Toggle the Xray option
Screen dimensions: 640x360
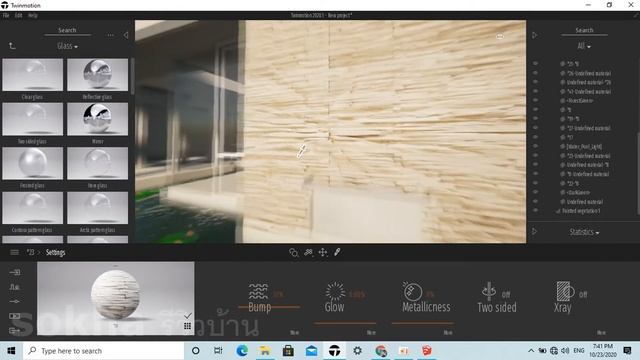point(570,298)
